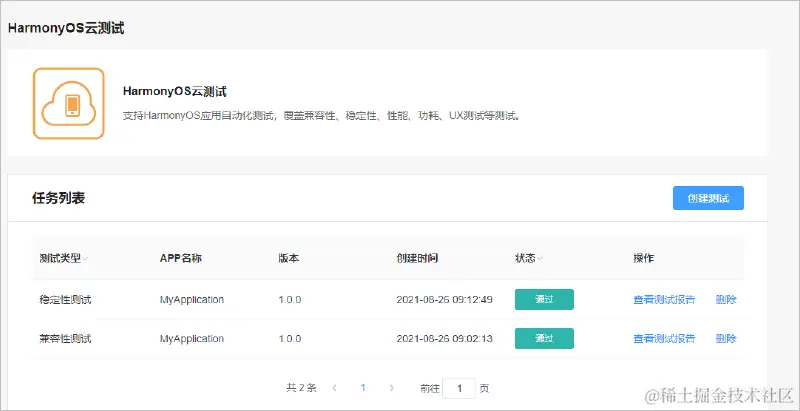Click the APP名称 column header
The height and width of the screenshot is (411, 800).
pos(181,258)
